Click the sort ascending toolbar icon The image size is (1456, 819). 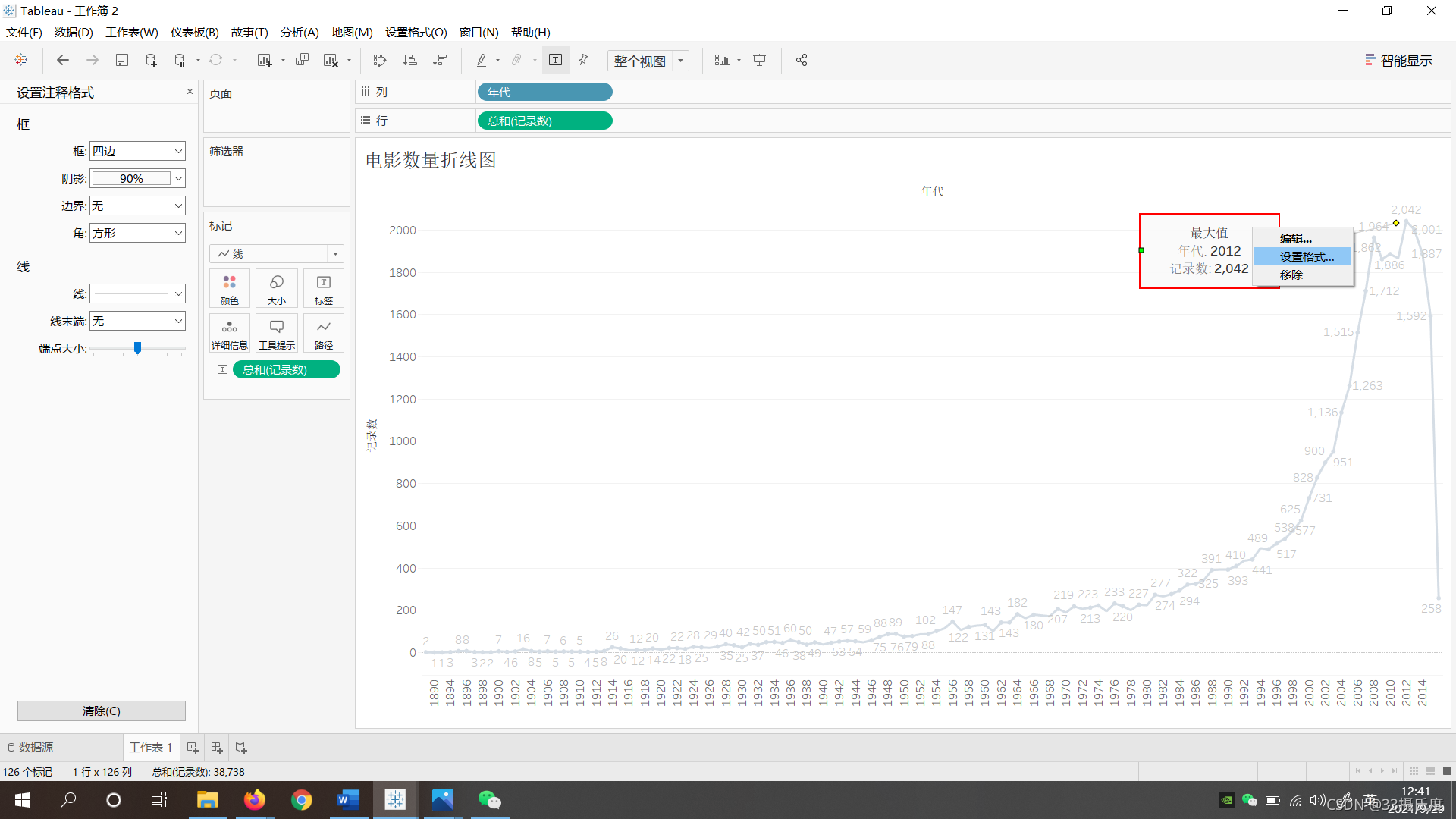(409, 61)
